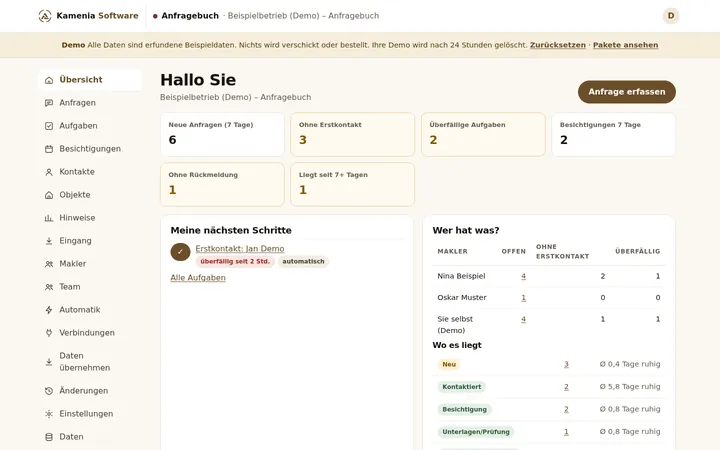Click the Aufgaben checkbox icon
This screenshot has width=720, height=450.
[49, 126]
